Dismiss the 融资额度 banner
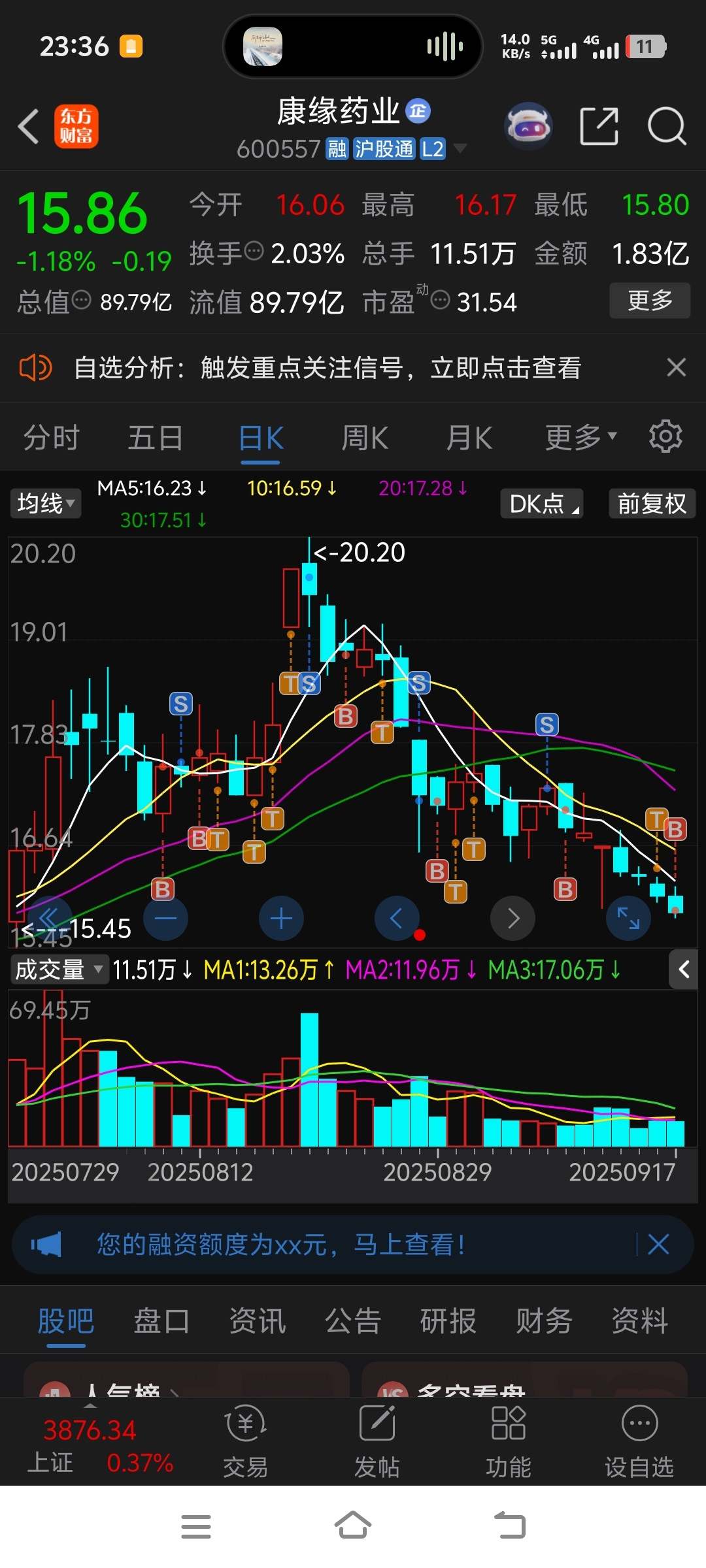Viewport: 706px width, 1568px height. click(658, 1245)
